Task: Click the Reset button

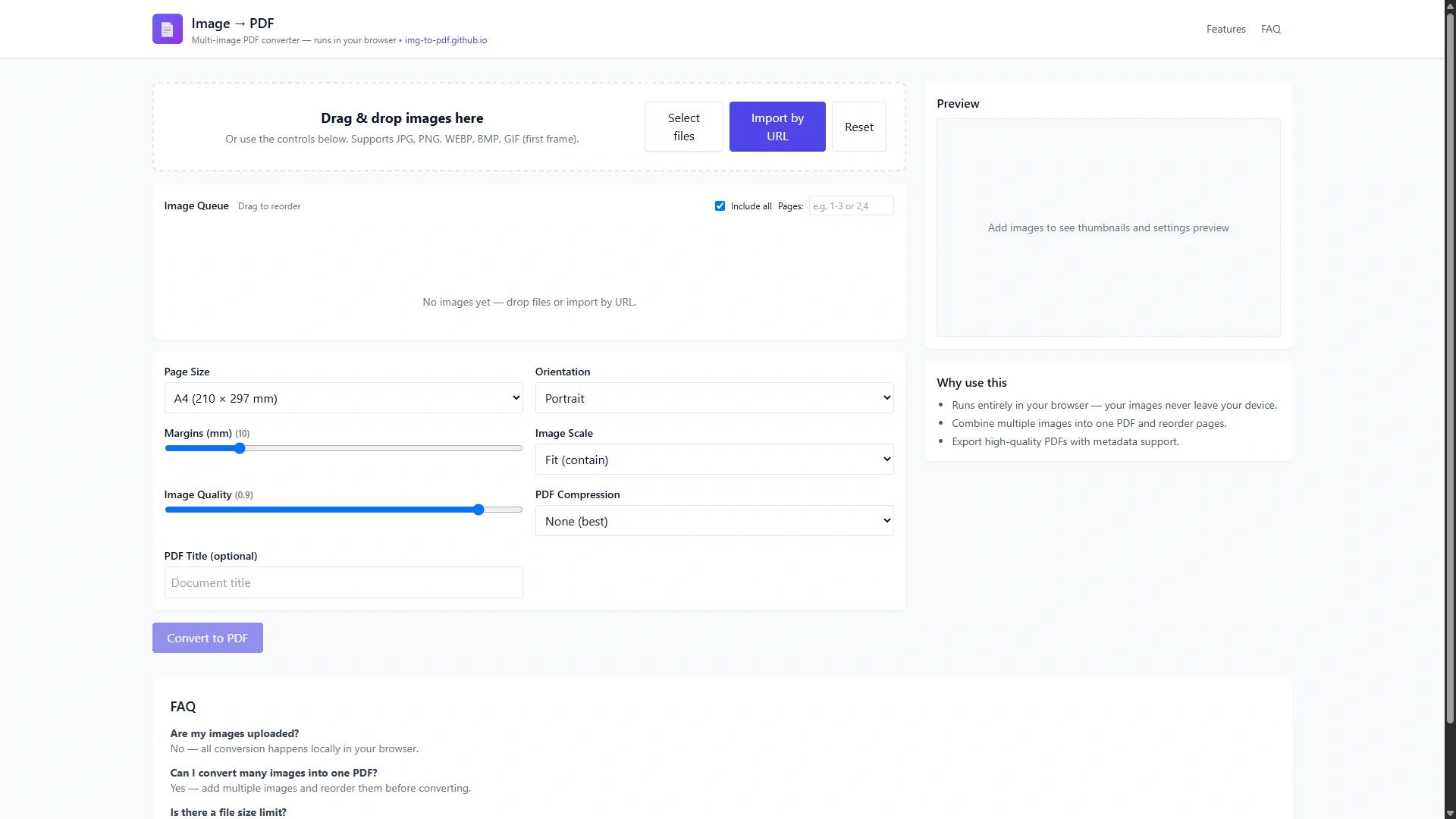Action: point(859,127)
